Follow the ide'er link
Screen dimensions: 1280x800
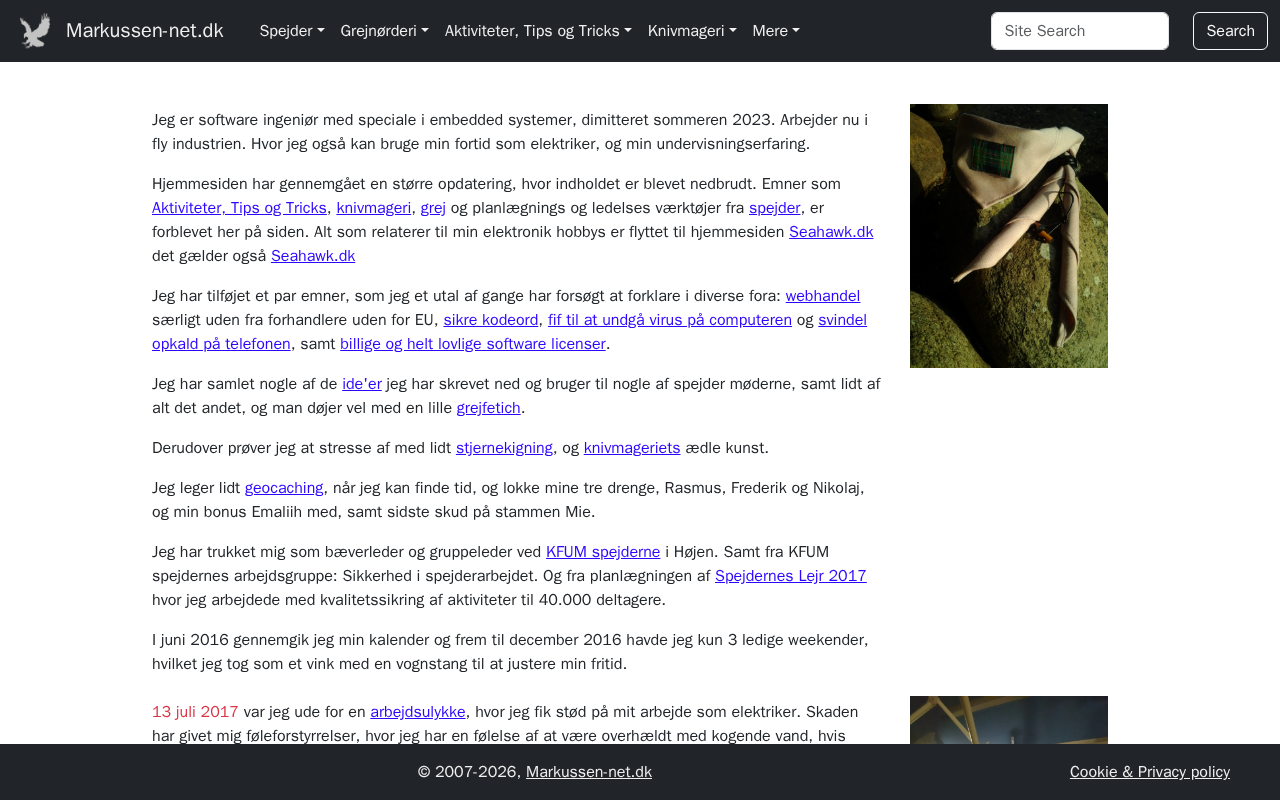click(x=362, y=384)
